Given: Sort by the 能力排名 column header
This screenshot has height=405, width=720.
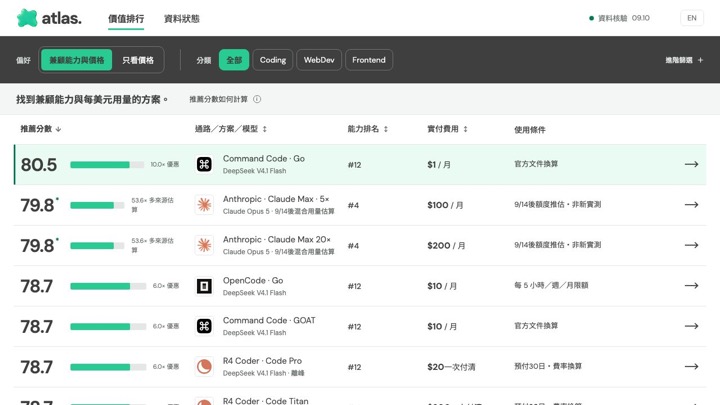Looking at the screenshot, I should pos(368,129).
